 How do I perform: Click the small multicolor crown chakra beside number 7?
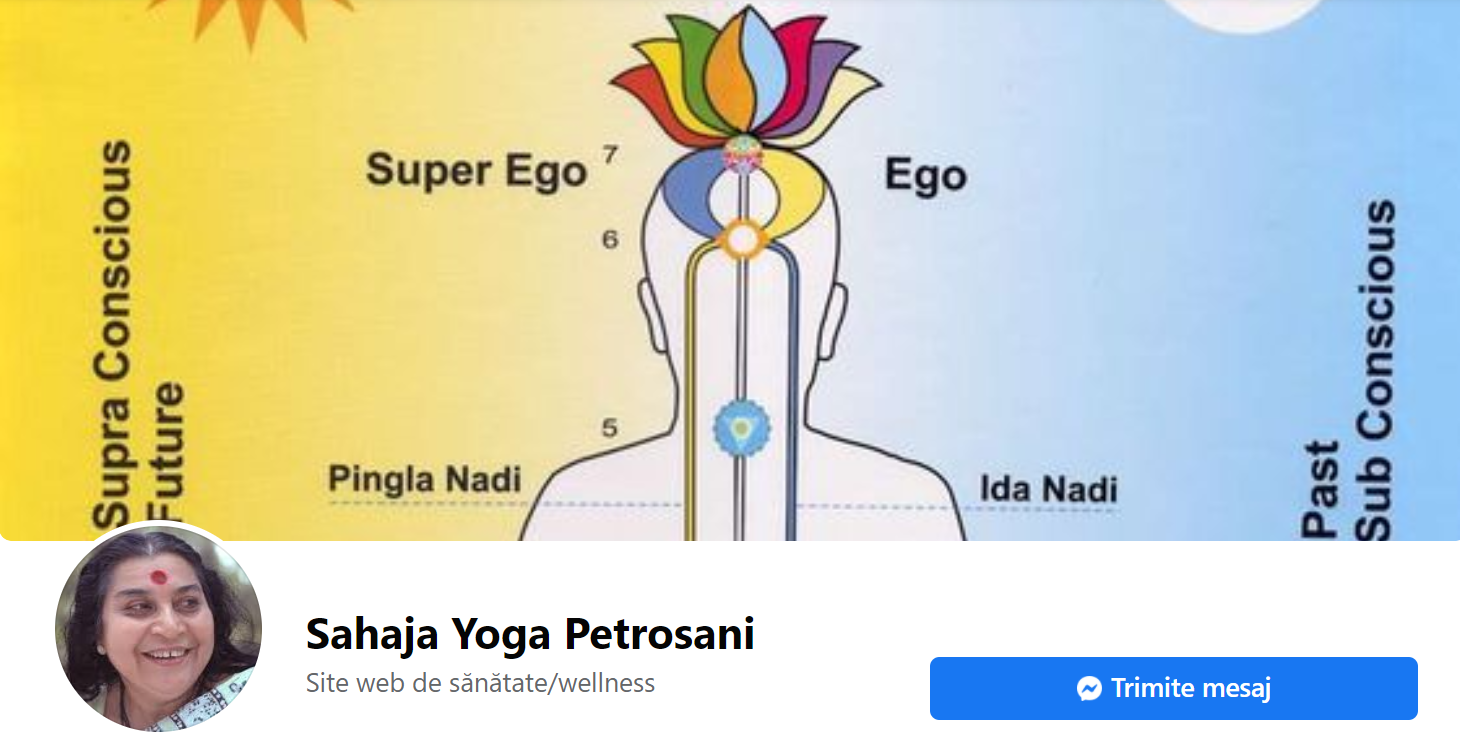743,154
